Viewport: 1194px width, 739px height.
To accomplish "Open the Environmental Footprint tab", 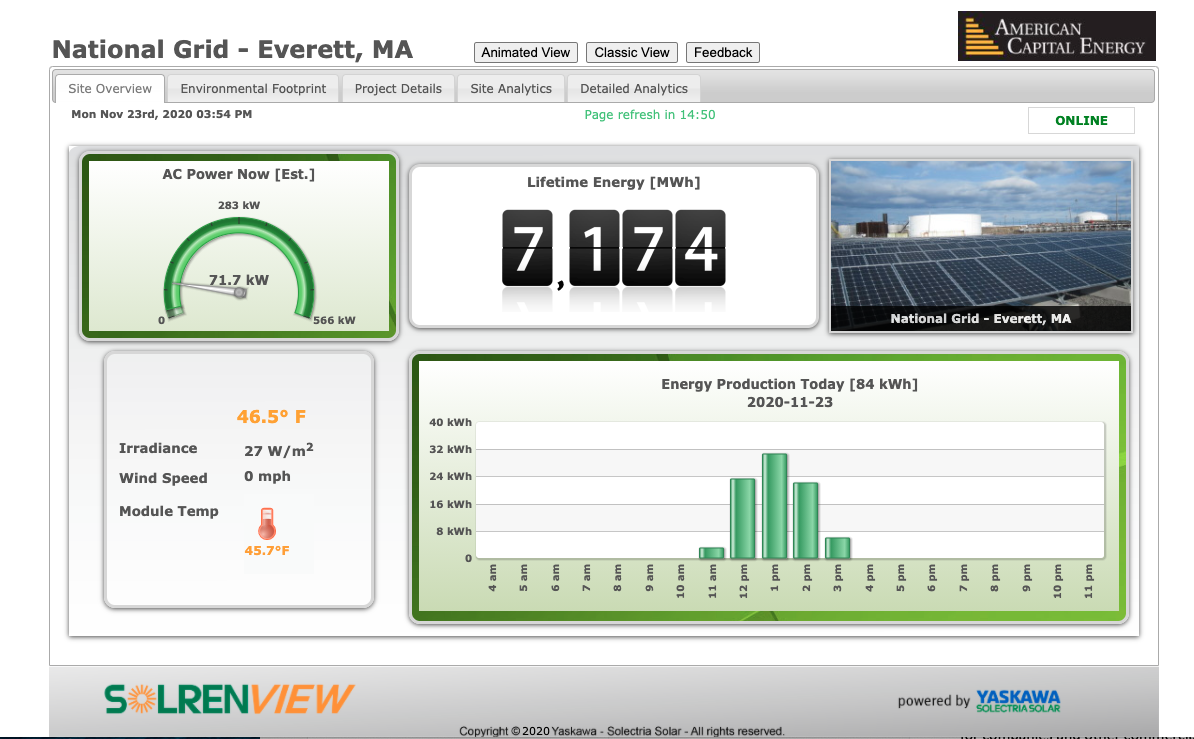I will click(253, 88).
